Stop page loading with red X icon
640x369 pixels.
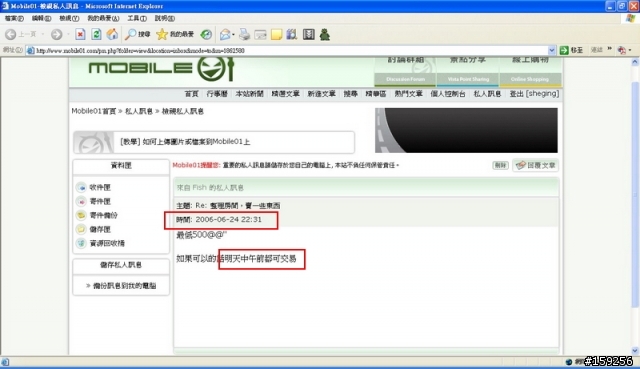80,34
